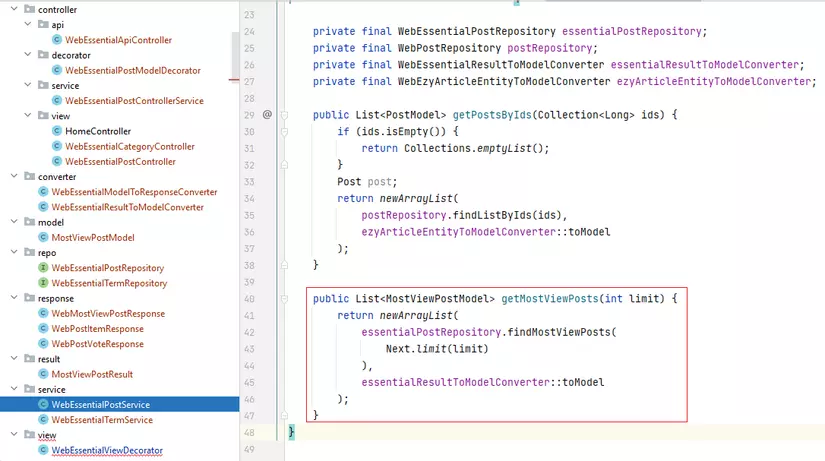The height and width of the screenshot is (461, 825).
Task: Click the converter folder icon
Action: pyautogui.click(x=29, y=176)
